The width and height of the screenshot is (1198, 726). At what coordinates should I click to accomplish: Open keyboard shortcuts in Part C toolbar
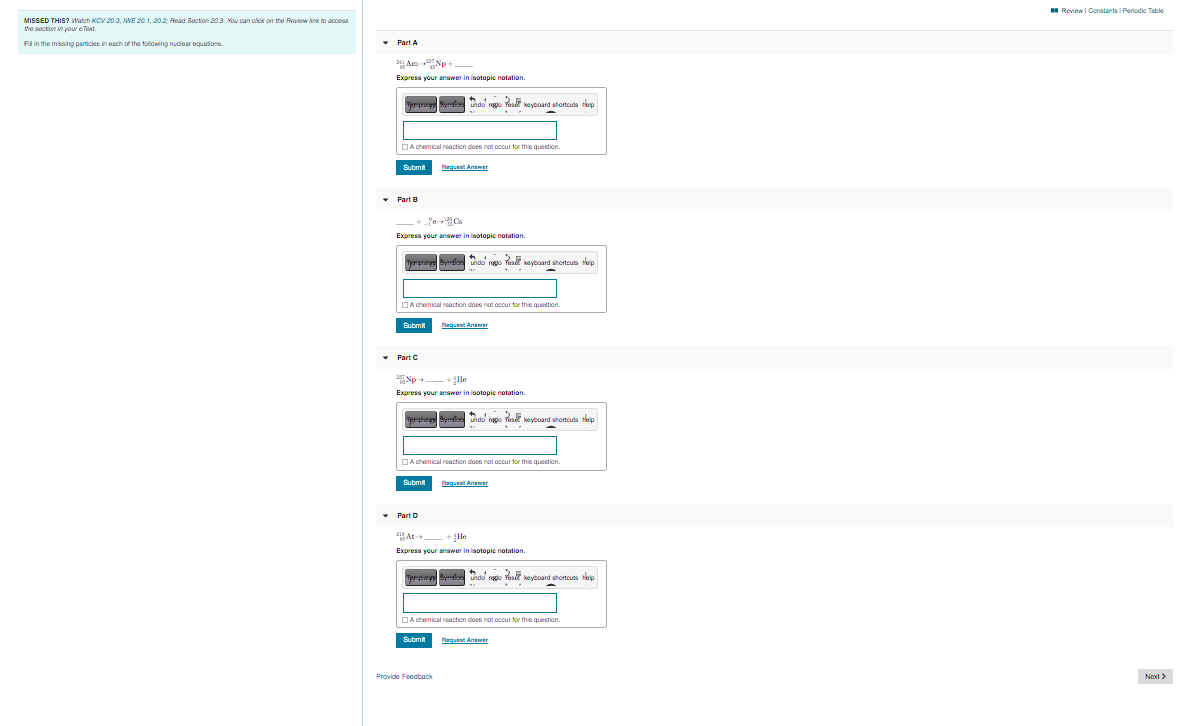click(551, 420)
